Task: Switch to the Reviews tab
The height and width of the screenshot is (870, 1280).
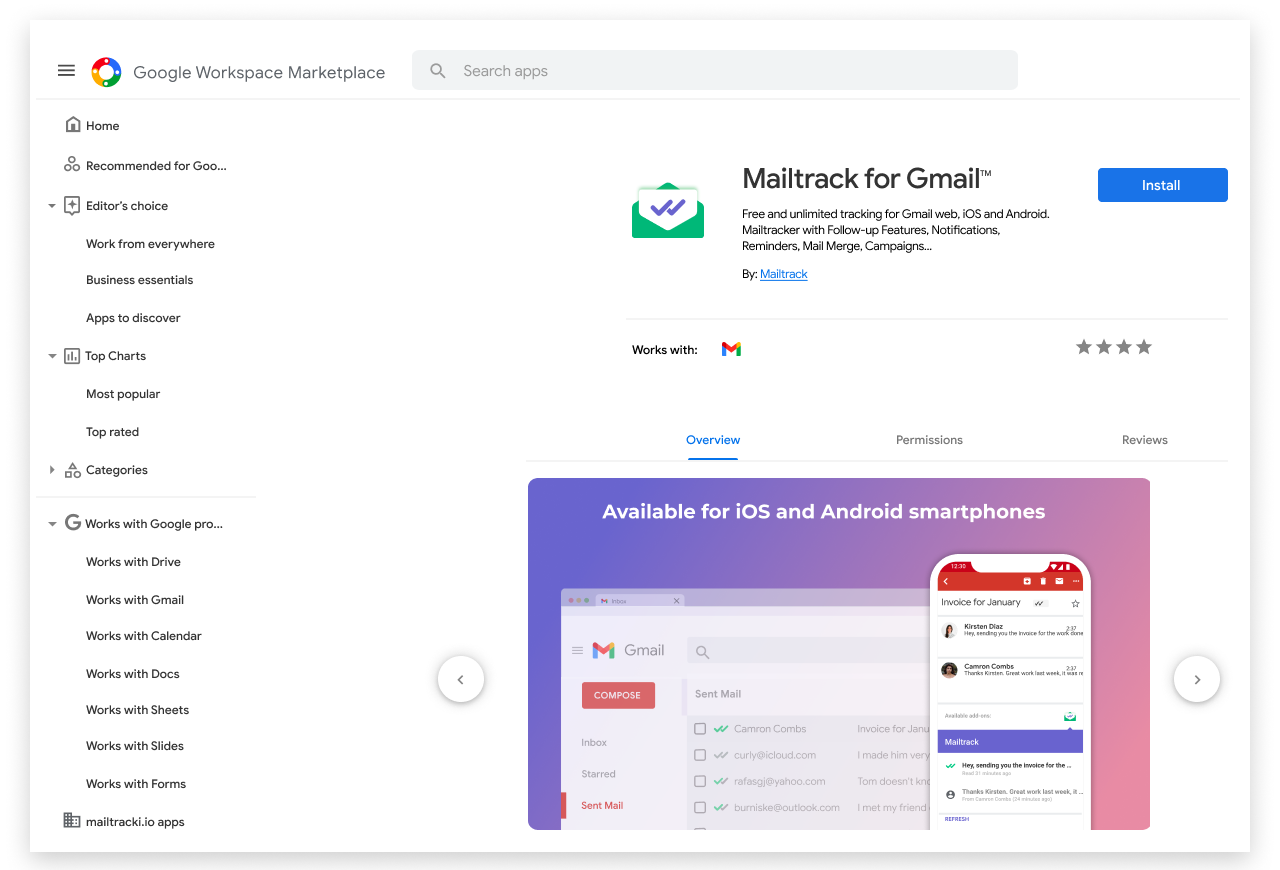Action: click(1144, 440)
